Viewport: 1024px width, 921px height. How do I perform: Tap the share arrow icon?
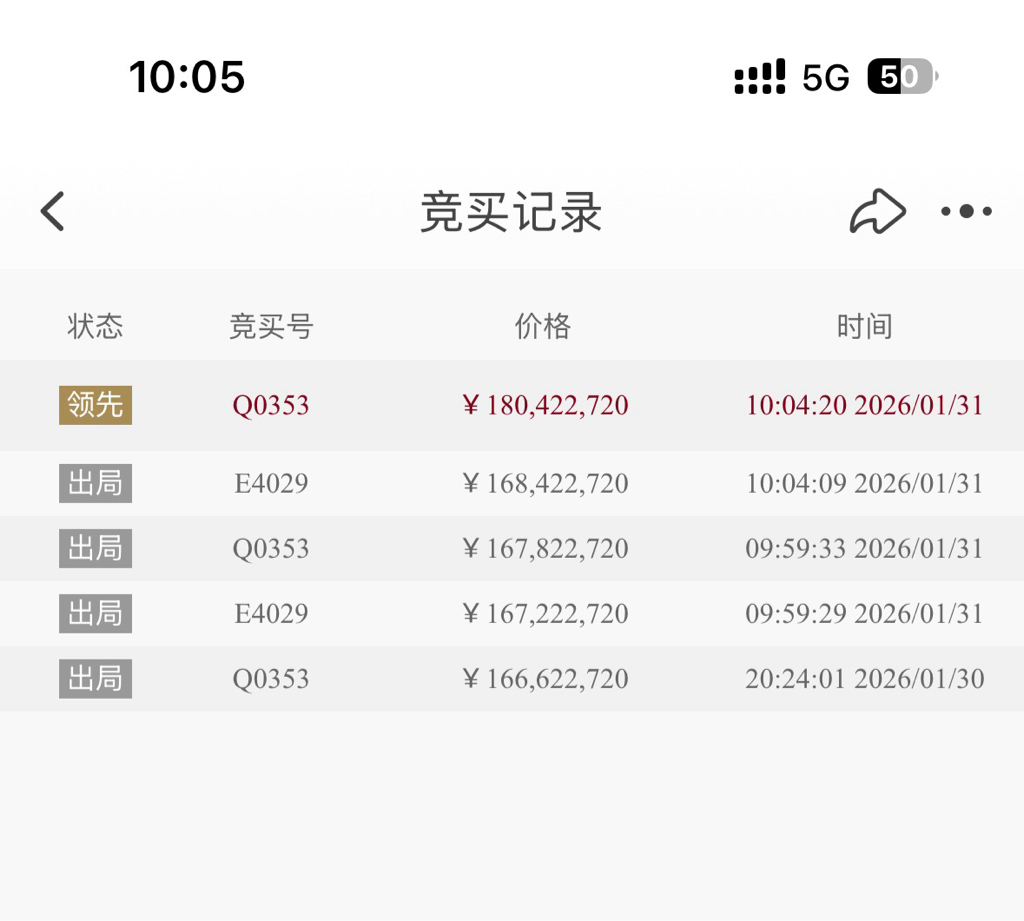point(877,211)
